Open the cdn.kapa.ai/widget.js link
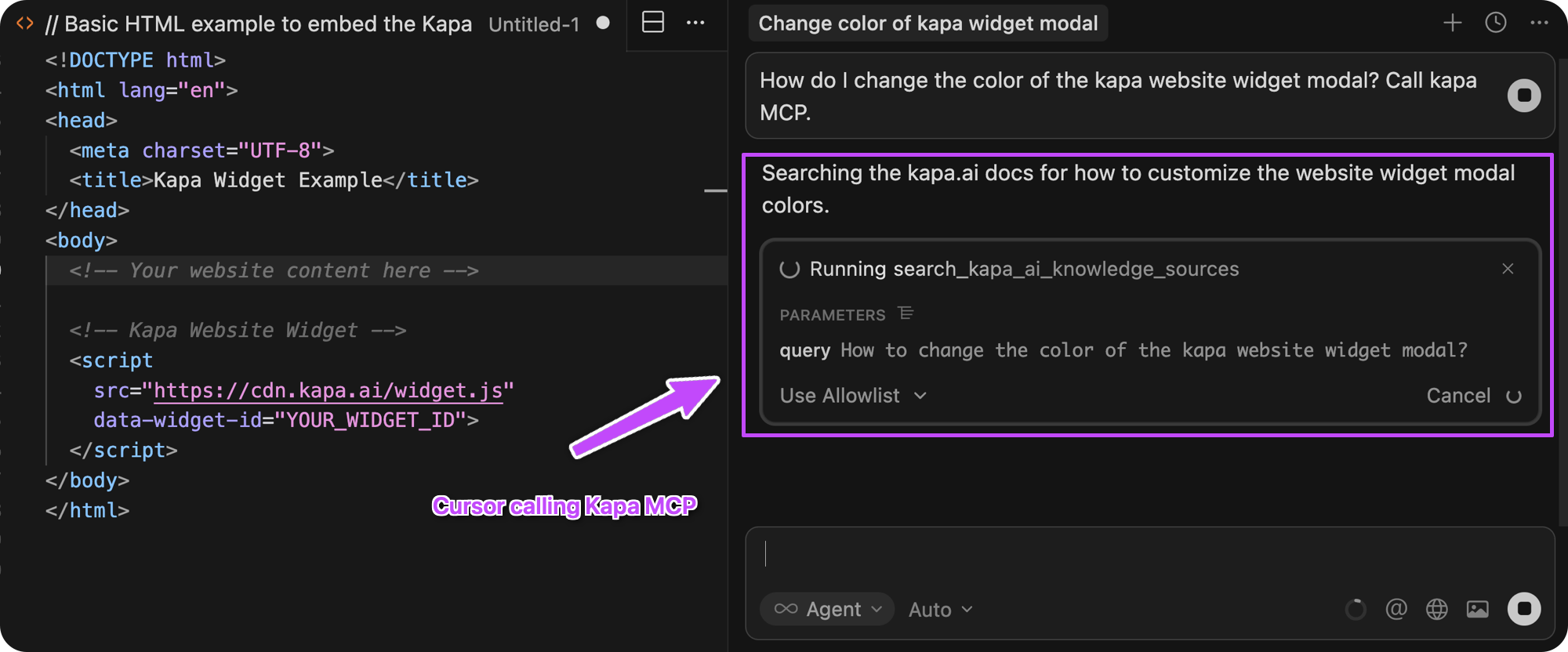Viewport: 1568px width, 652px height. 329,390
